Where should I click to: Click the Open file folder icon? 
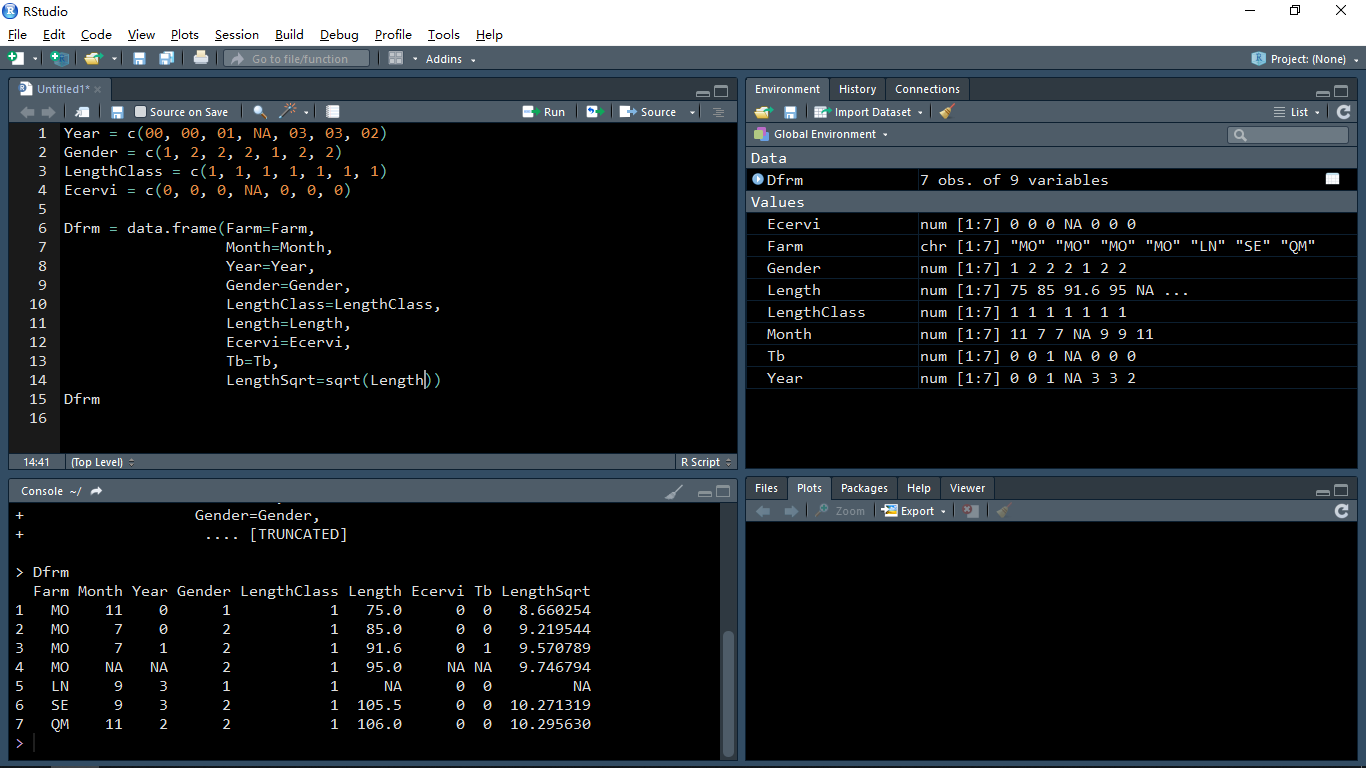(x=93, y=59)
